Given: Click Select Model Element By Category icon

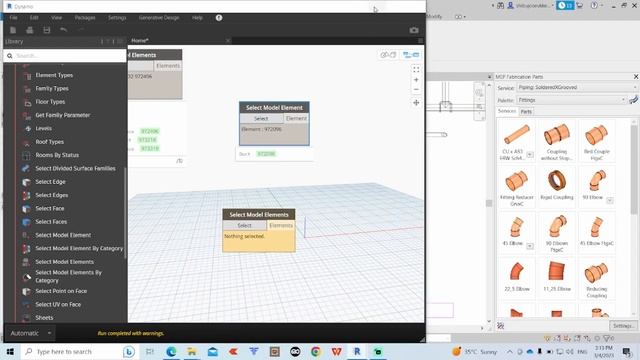Looking at the screenshot, I should pyautogui.click(x=26, y=248).
